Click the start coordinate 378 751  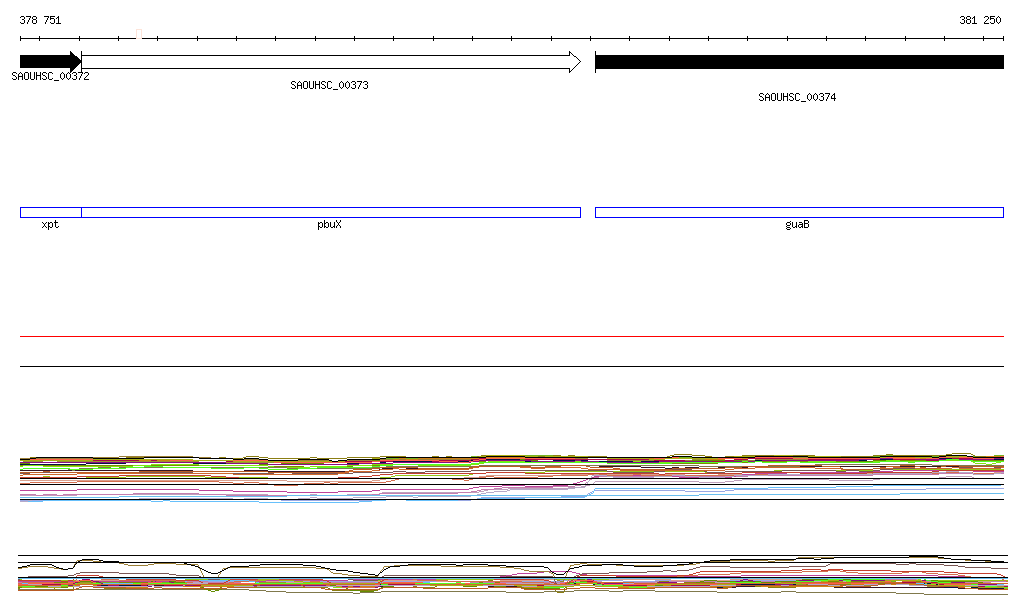pos(40,20)
